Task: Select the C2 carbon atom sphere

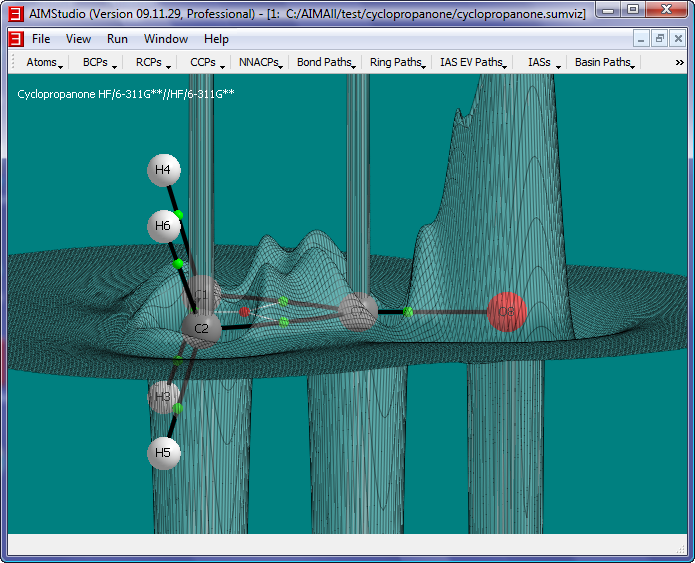Action: point(201,328)
